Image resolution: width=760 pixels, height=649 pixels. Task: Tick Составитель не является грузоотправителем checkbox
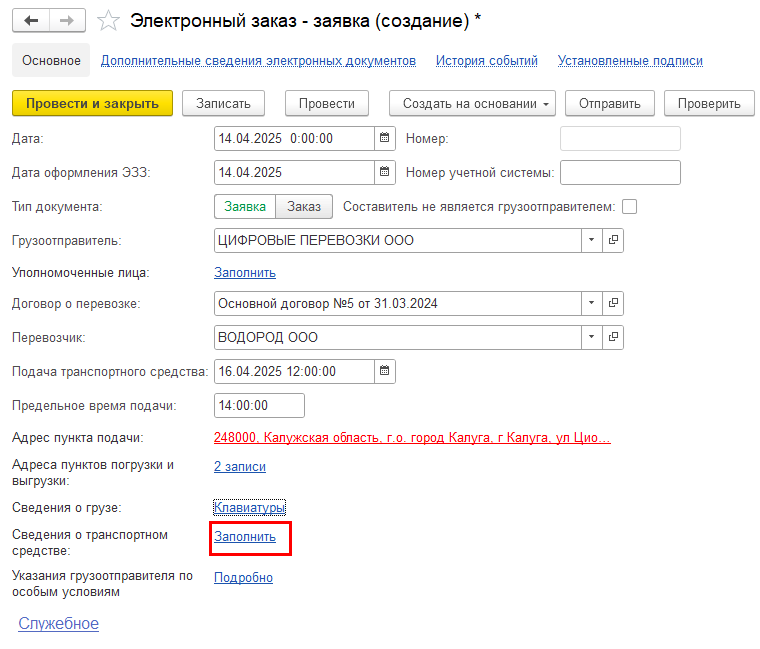[x=629, y=206]
